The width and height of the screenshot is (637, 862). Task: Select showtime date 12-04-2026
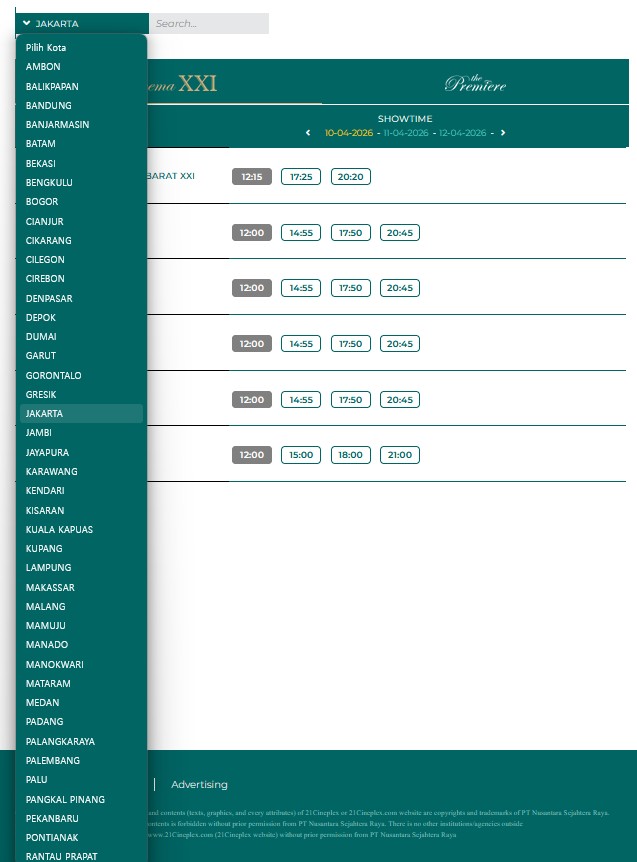462,132
